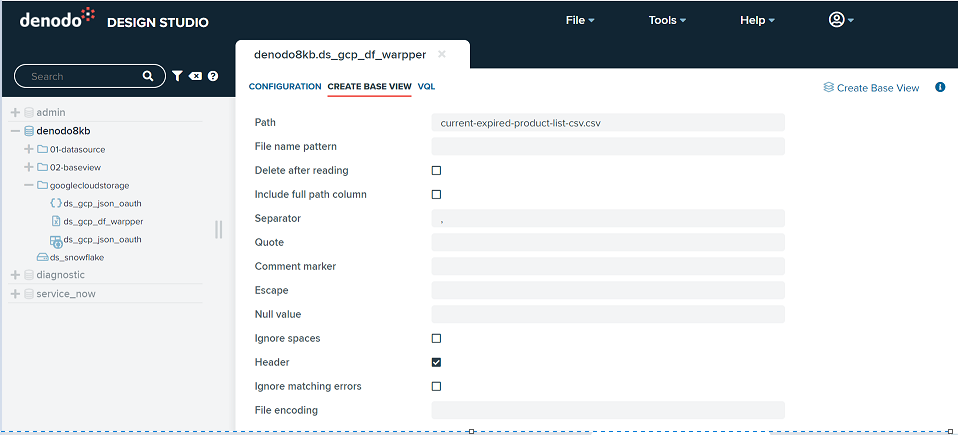The image size is (958, 435).
Task: Click the admin database icon
Action: click(x=29, y=112)
